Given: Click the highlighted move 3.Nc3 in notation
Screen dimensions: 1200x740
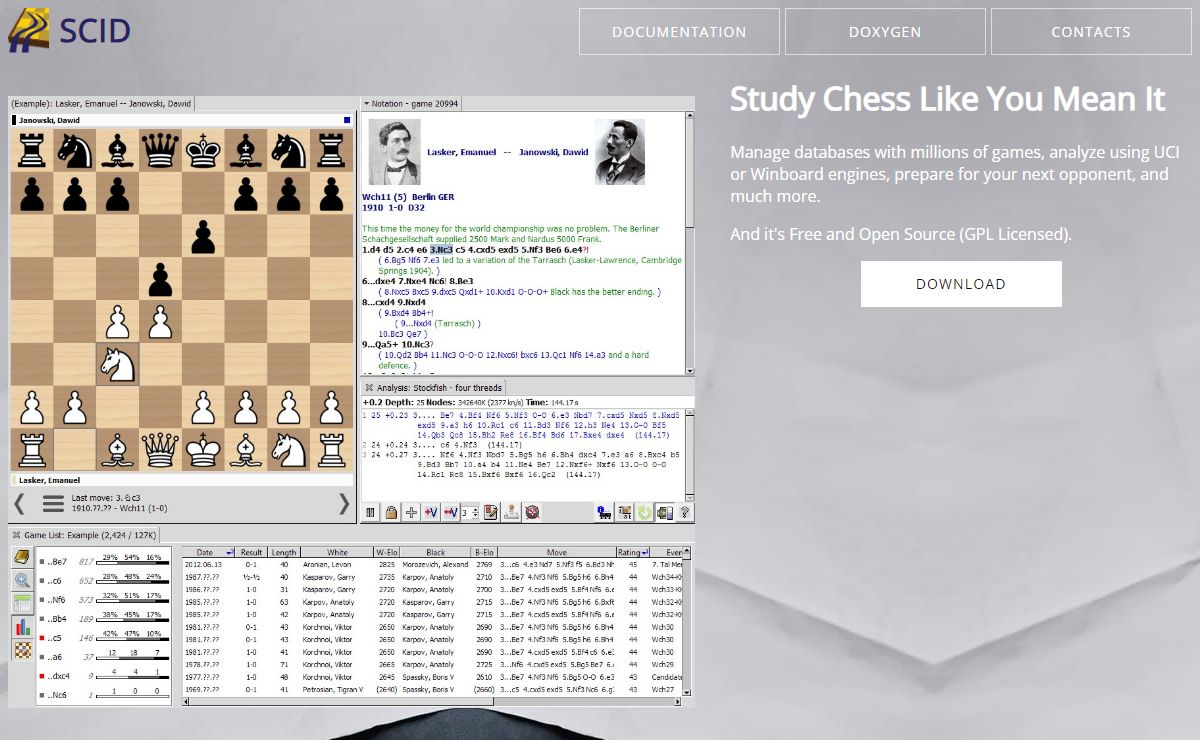Looking at the screenshot, I should (442, 250).
